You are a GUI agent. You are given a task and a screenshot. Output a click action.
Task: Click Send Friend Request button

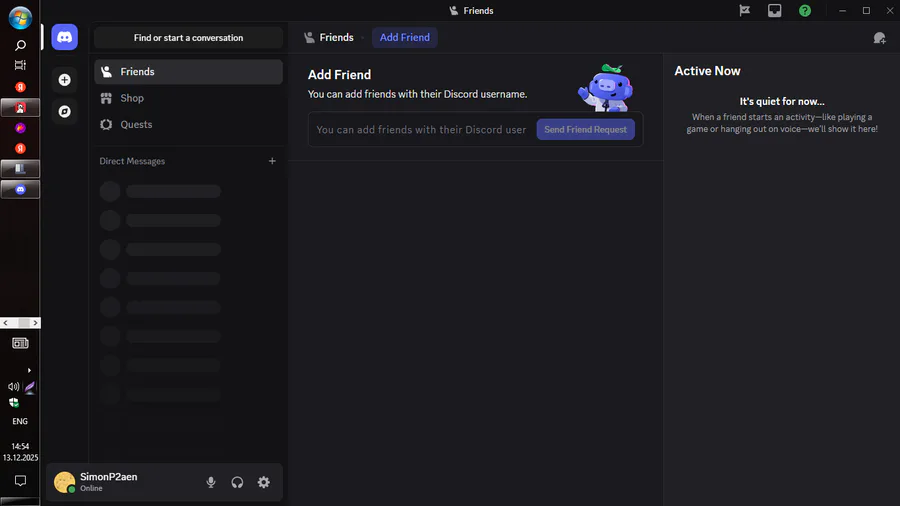[x=585, y=130]
